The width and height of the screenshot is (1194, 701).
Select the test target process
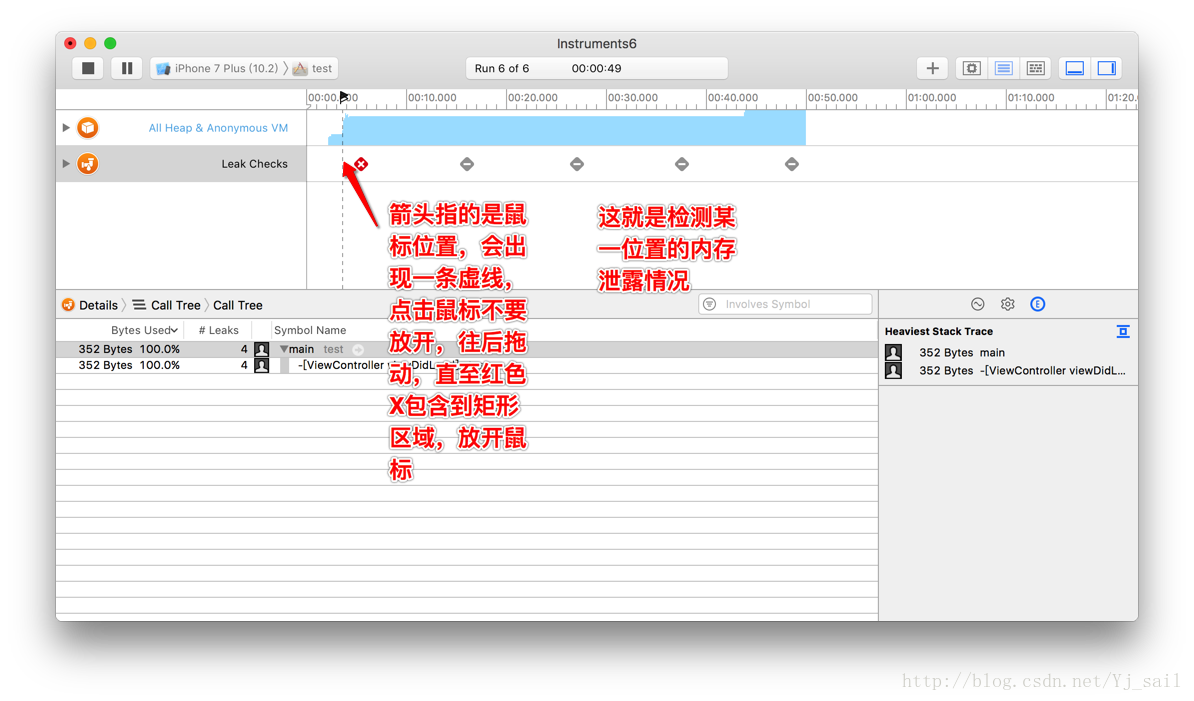313,69
